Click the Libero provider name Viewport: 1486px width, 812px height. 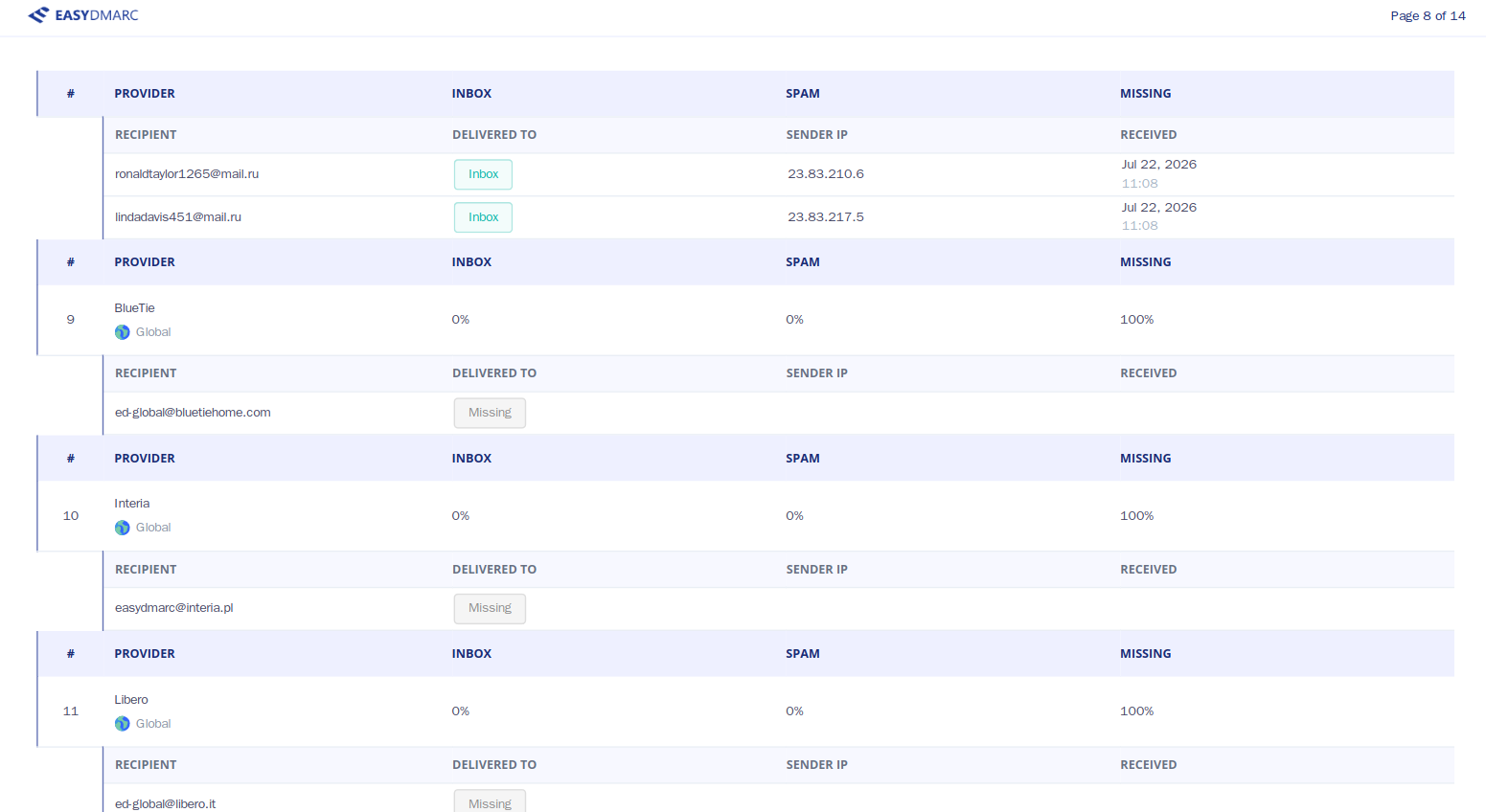[131, 700]
